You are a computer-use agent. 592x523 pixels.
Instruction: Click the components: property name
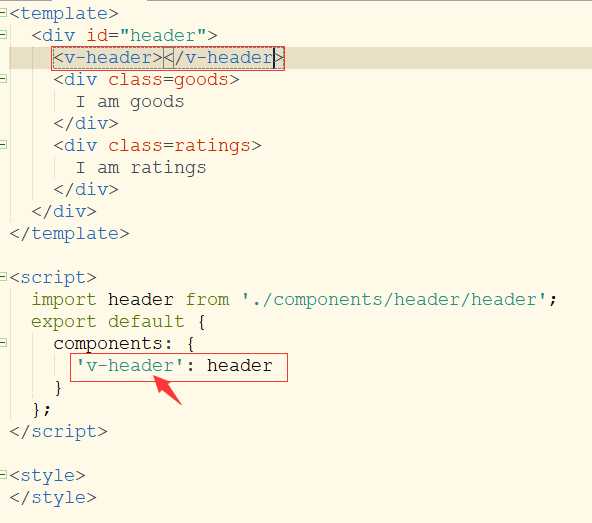pos(113,344)
